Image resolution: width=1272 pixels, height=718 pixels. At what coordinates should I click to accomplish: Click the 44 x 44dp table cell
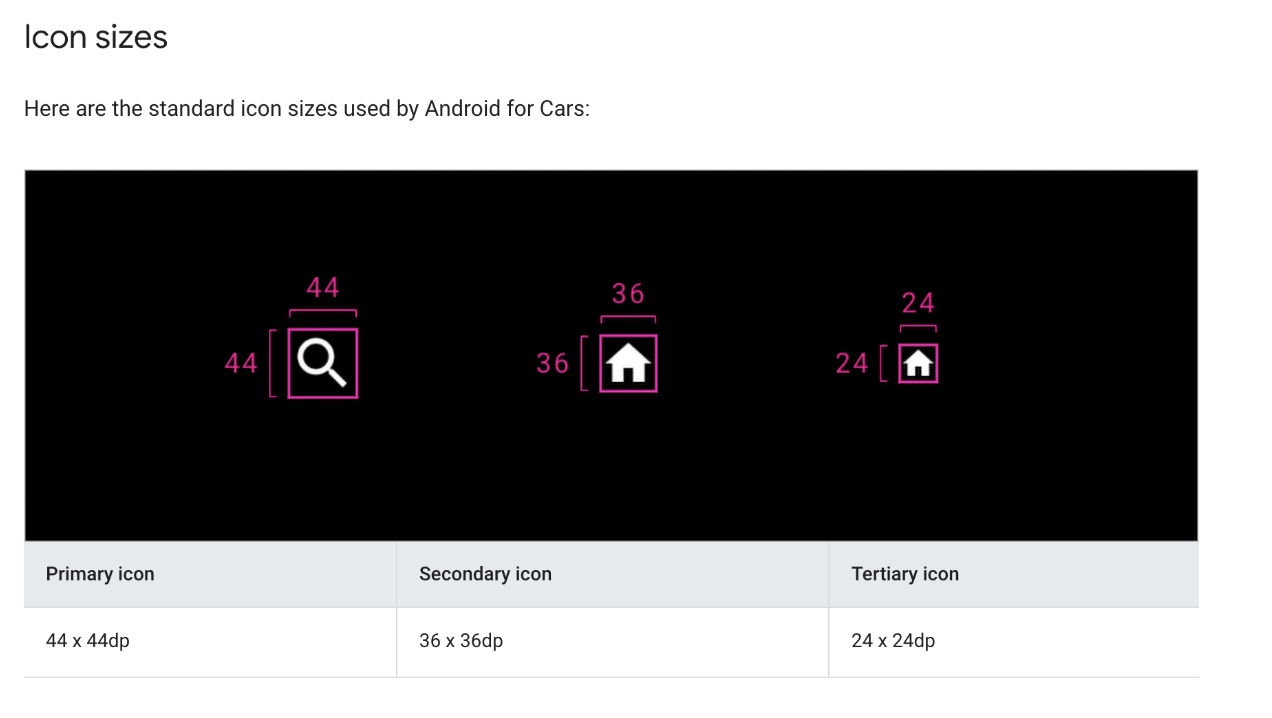tap(210, 642)
